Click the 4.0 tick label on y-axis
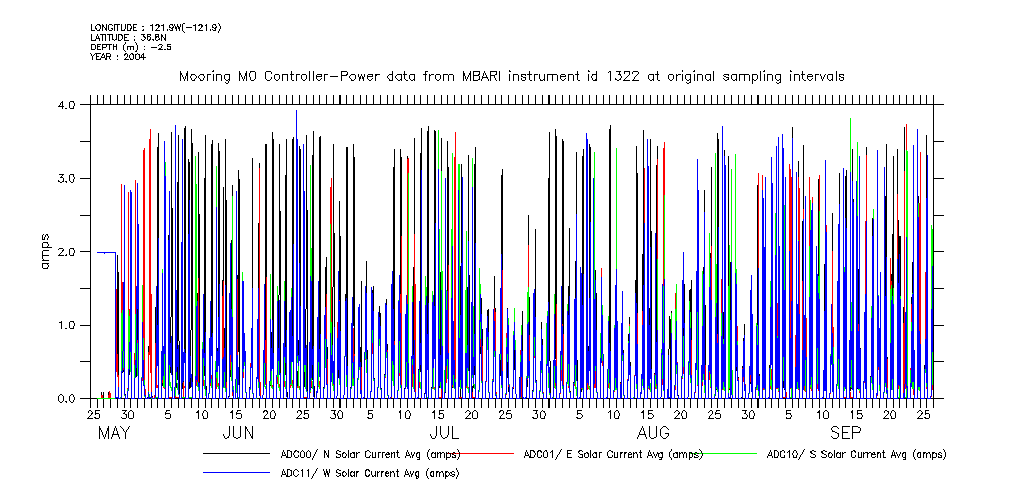The height and width of the screenshot is (504, 1009). tap(68, 105)
